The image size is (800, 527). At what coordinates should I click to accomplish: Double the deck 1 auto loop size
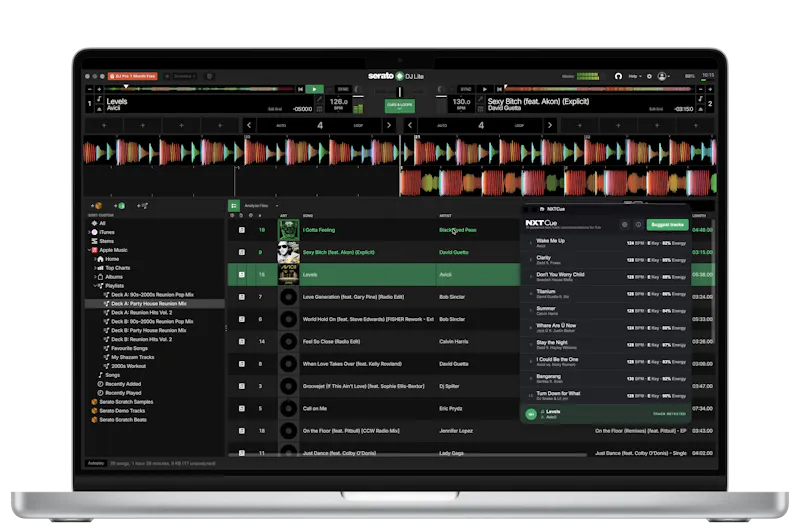pyautogui.click(x=389, y=125)
